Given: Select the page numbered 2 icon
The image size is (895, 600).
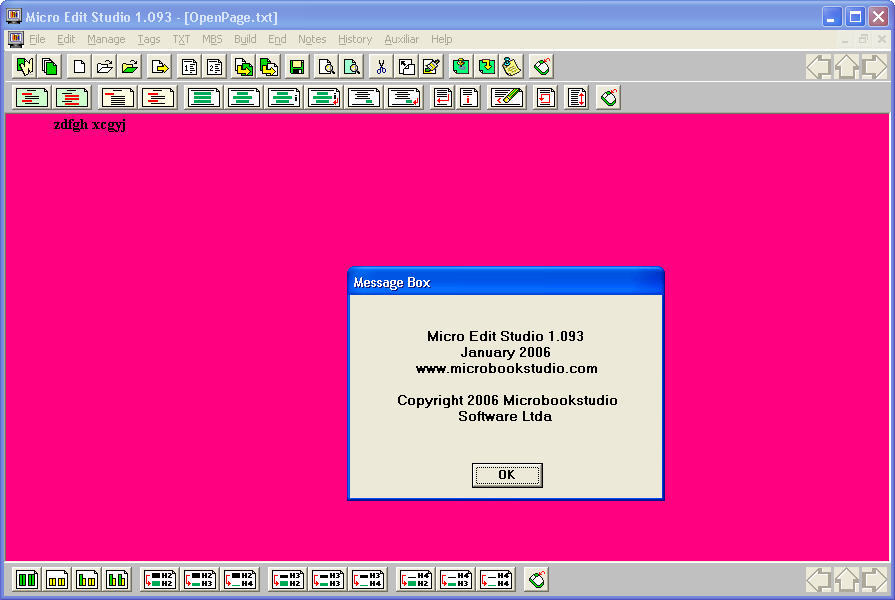Looking at the screenshot, I should point(214,67).
